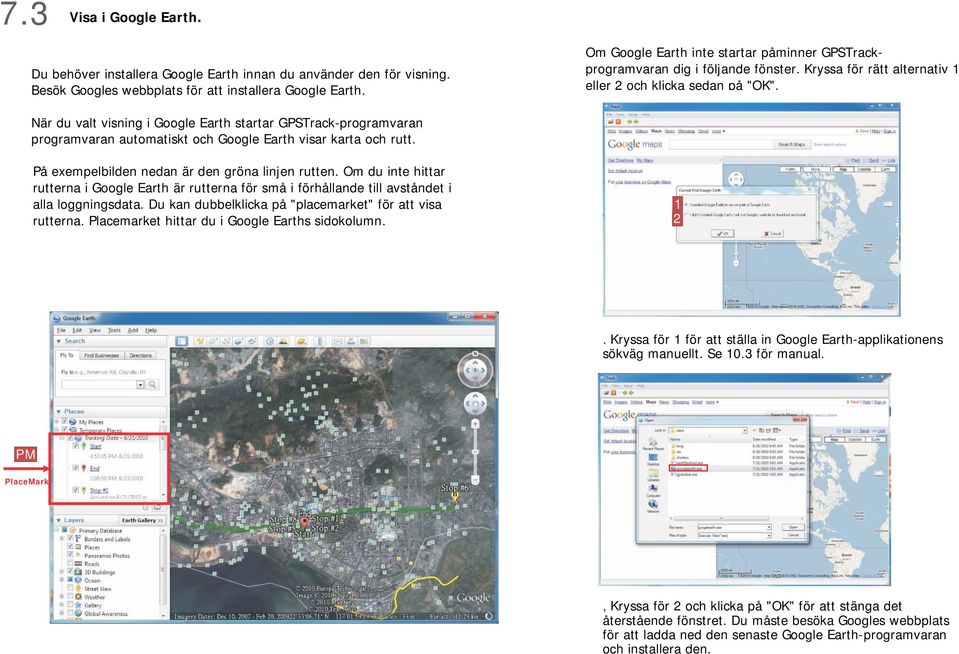Open the Edit menu in Google Earth
The width and height of the screenshot is (959, 654).
tap(77, 330)
